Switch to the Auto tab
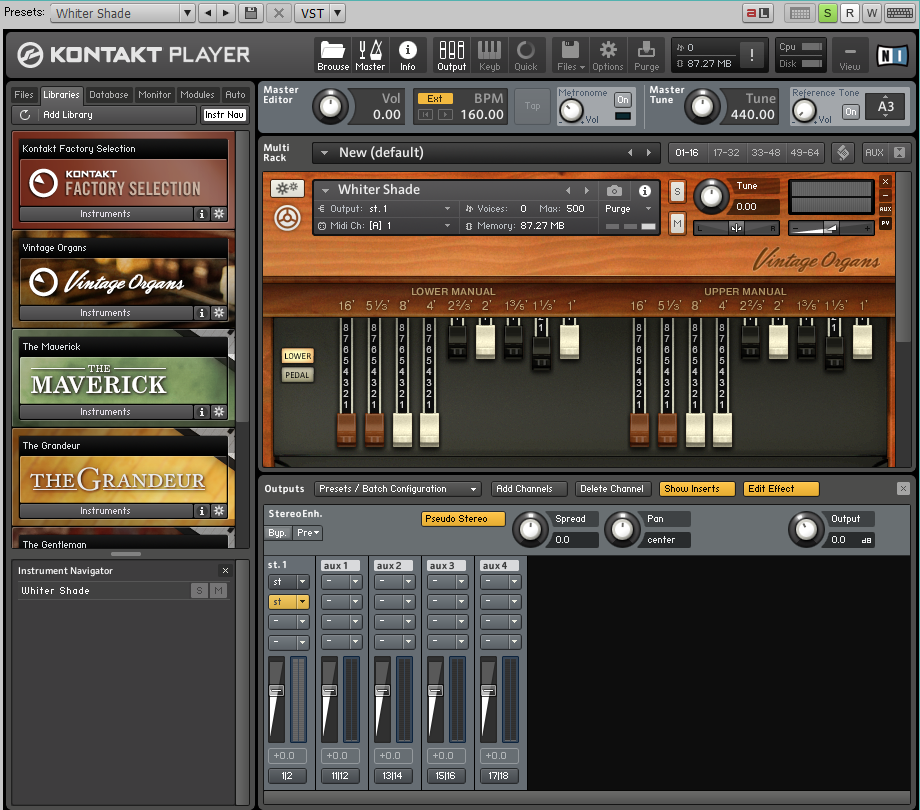920x810 pixels. (235, 95)
